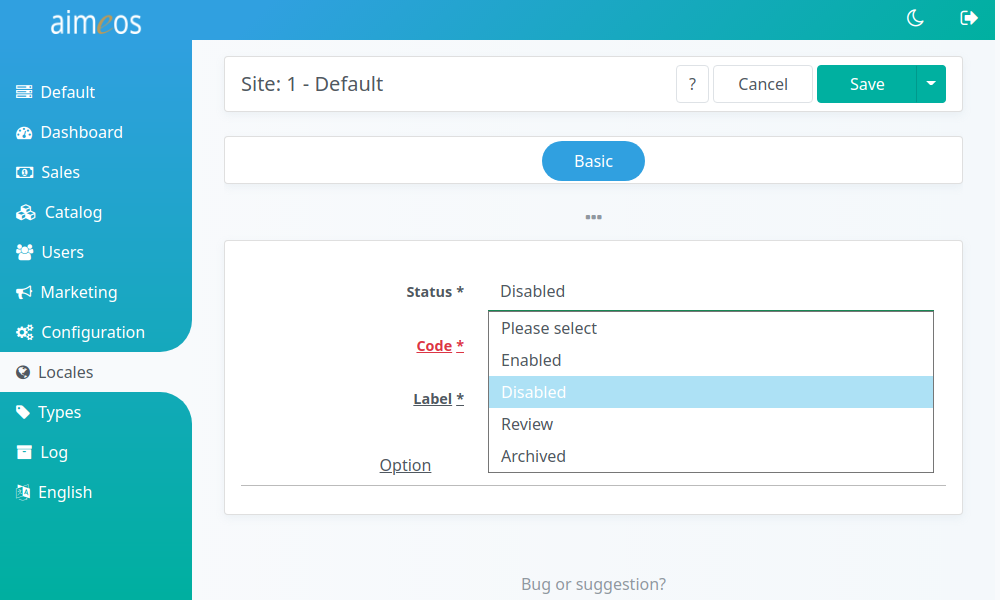This screenshot has height=600, width=1000.
Task: Open Configuration in sidebar
Action: 96,332
